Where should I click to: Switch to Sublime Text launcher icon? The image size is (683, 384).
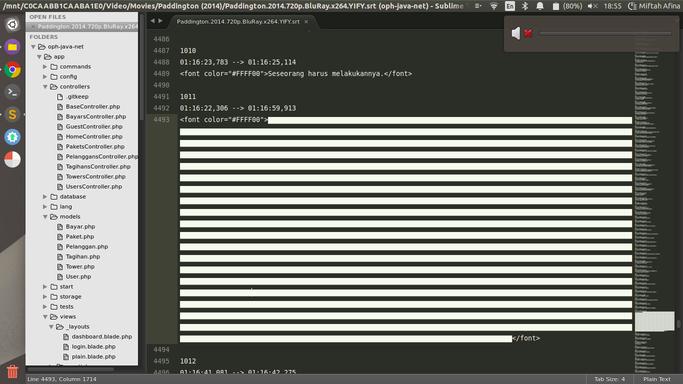point(12,115)
